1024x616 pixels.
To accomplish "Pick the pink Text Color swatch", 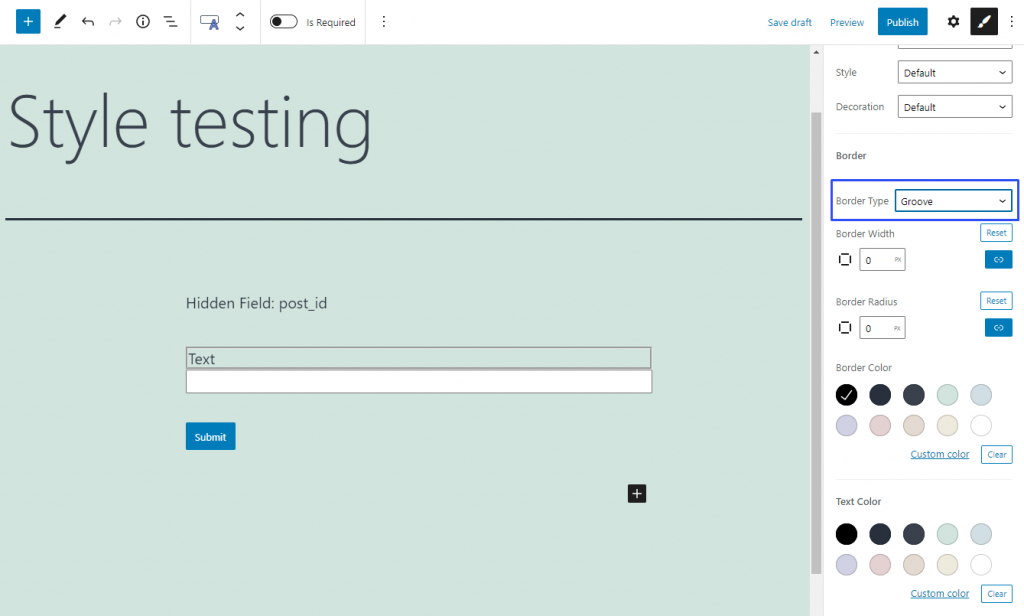I will (x=880, y=564).
